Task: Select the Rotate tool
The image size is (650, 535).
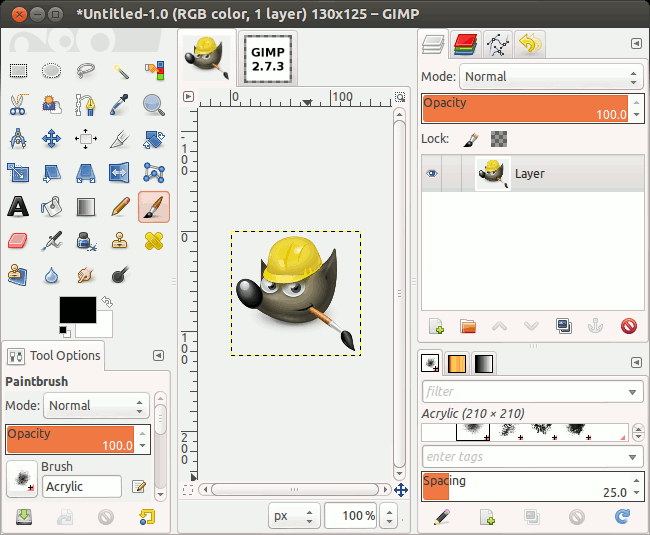Action: pyautogui.click(x=154, y=139)
